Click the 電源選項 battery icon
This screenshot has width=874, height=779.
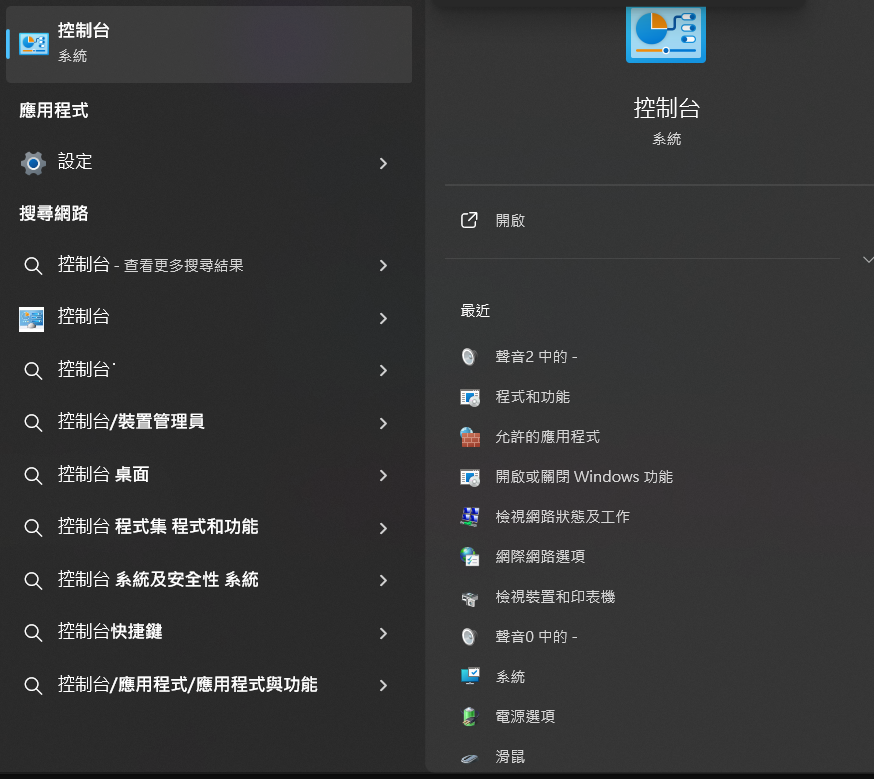(x=470, y=717)
